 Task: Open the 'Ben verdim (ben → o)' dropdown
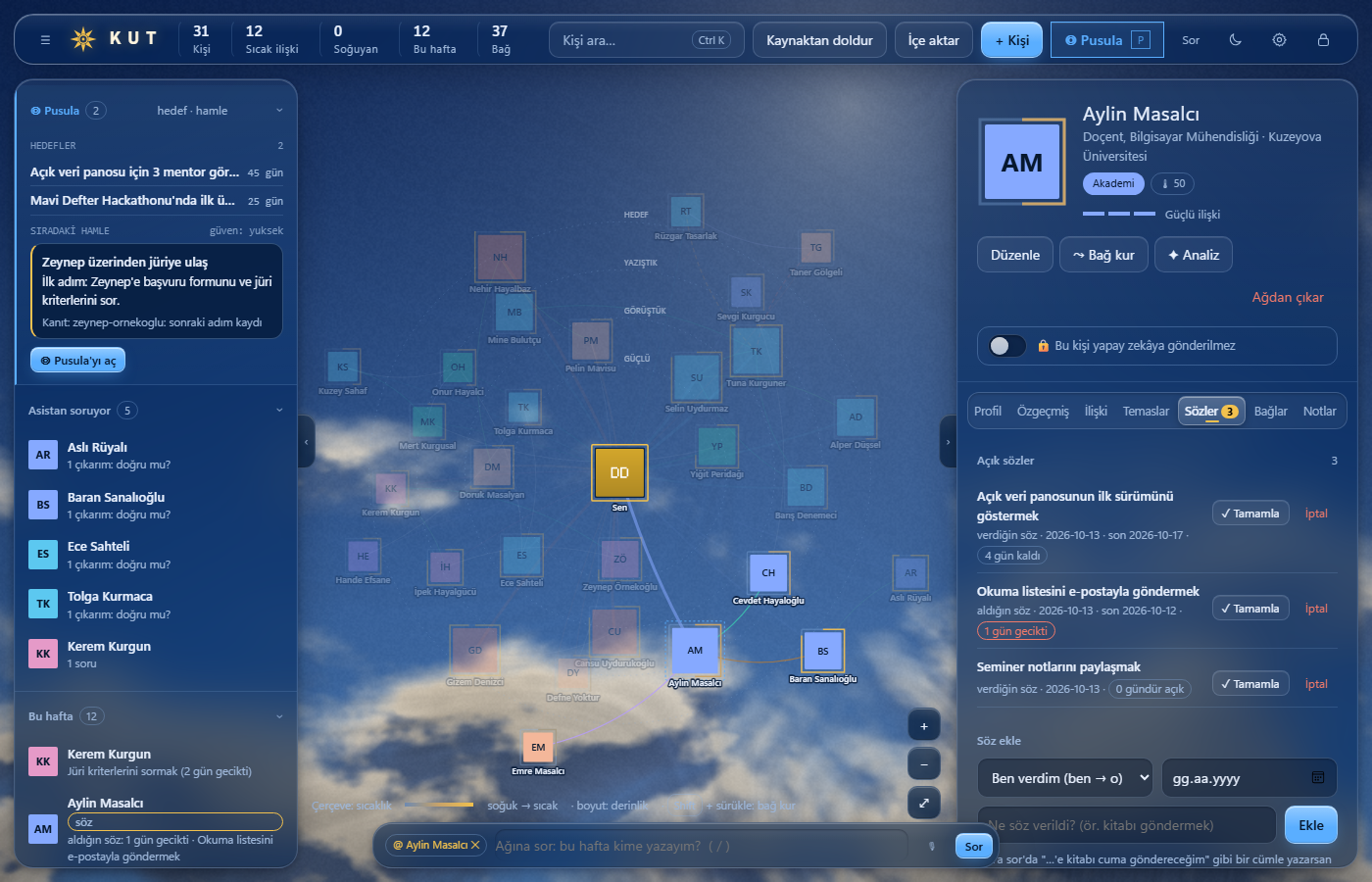pyautogui.click(x=1065, y=778)
